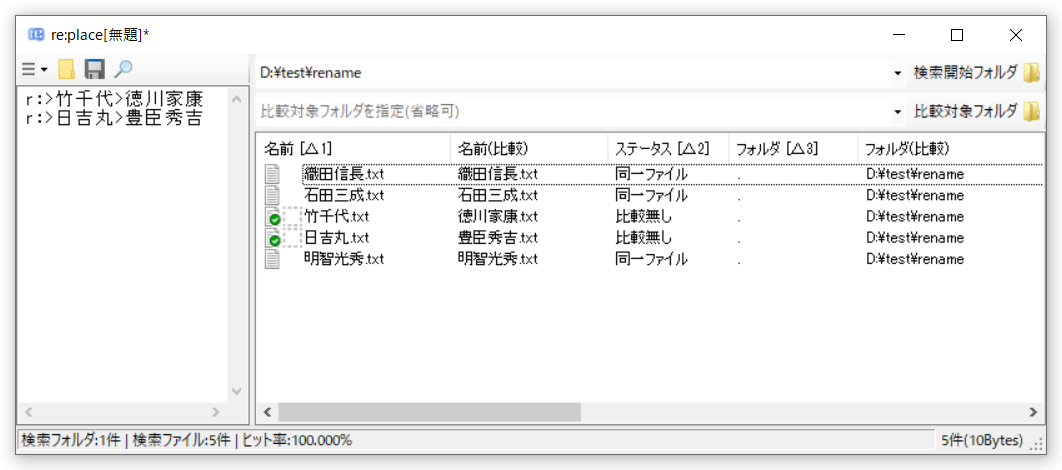This screenshot has height=470, width=1062.
Task: Click the file icon of 織田信長.txt
Action: pyautogui.click(x=272, y=175)
